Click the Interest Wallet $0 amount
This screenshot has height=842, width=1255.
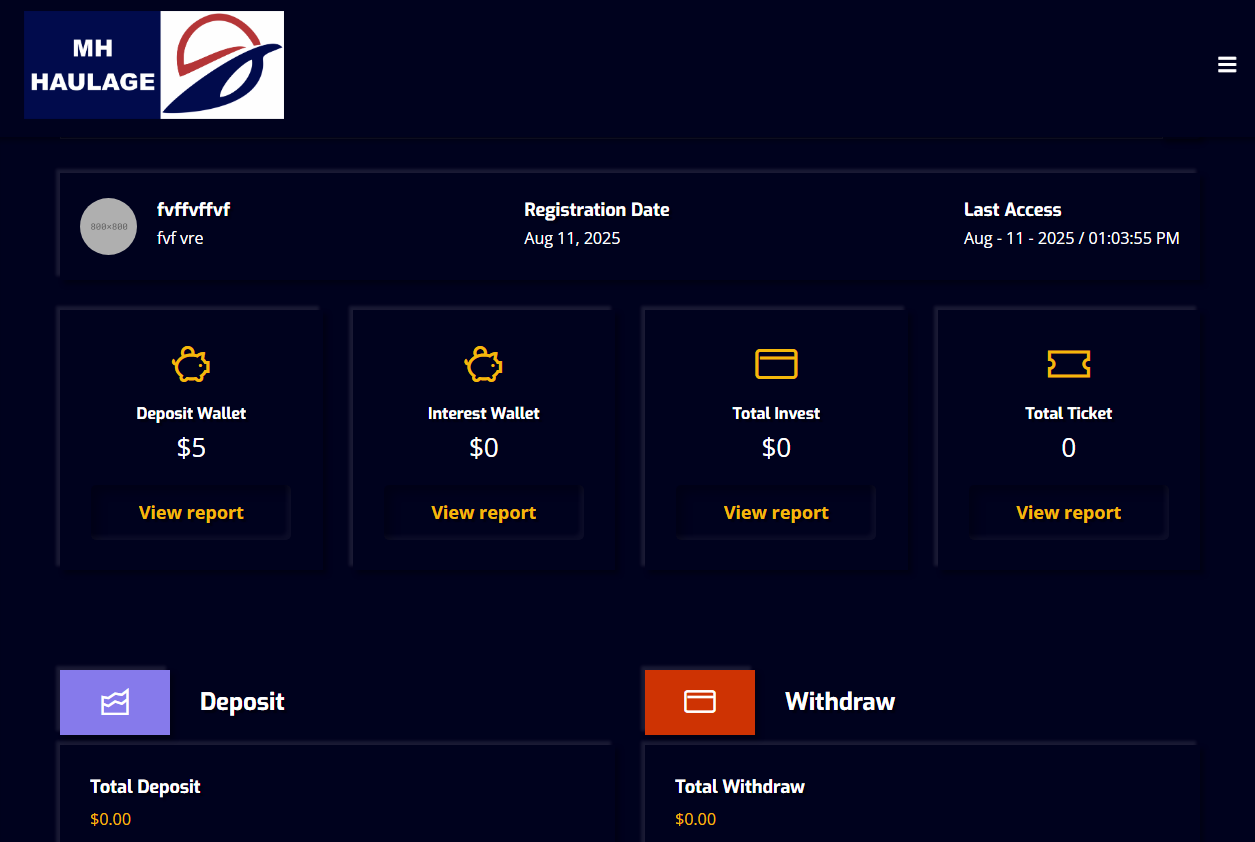point(484,448)
